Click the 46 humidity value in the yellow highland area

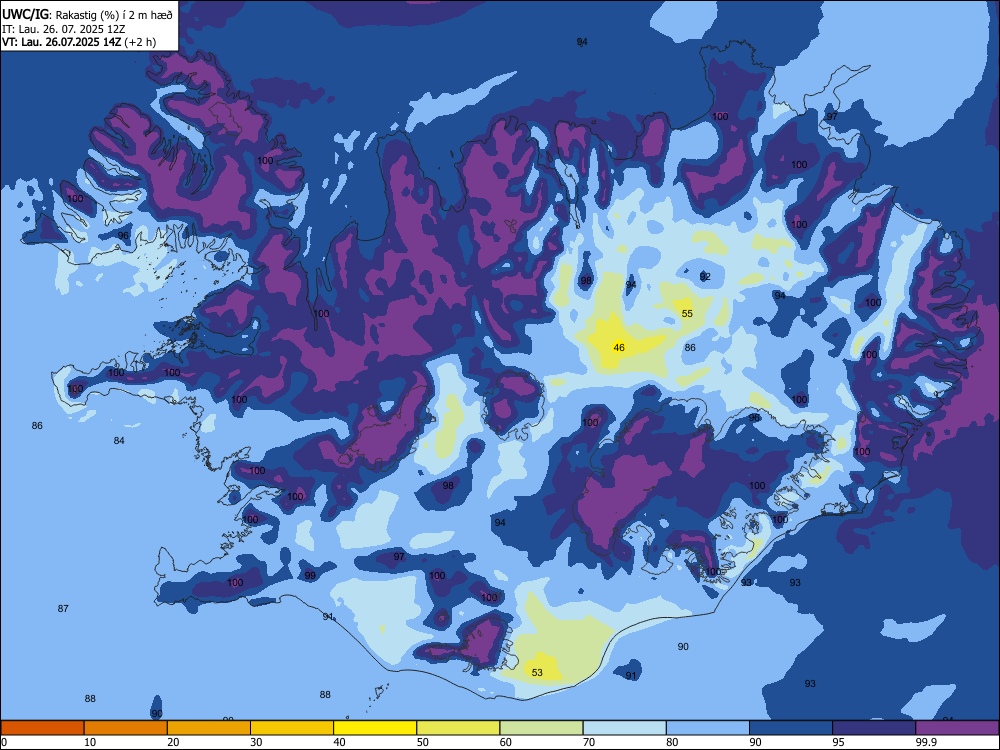pos(619,348)
